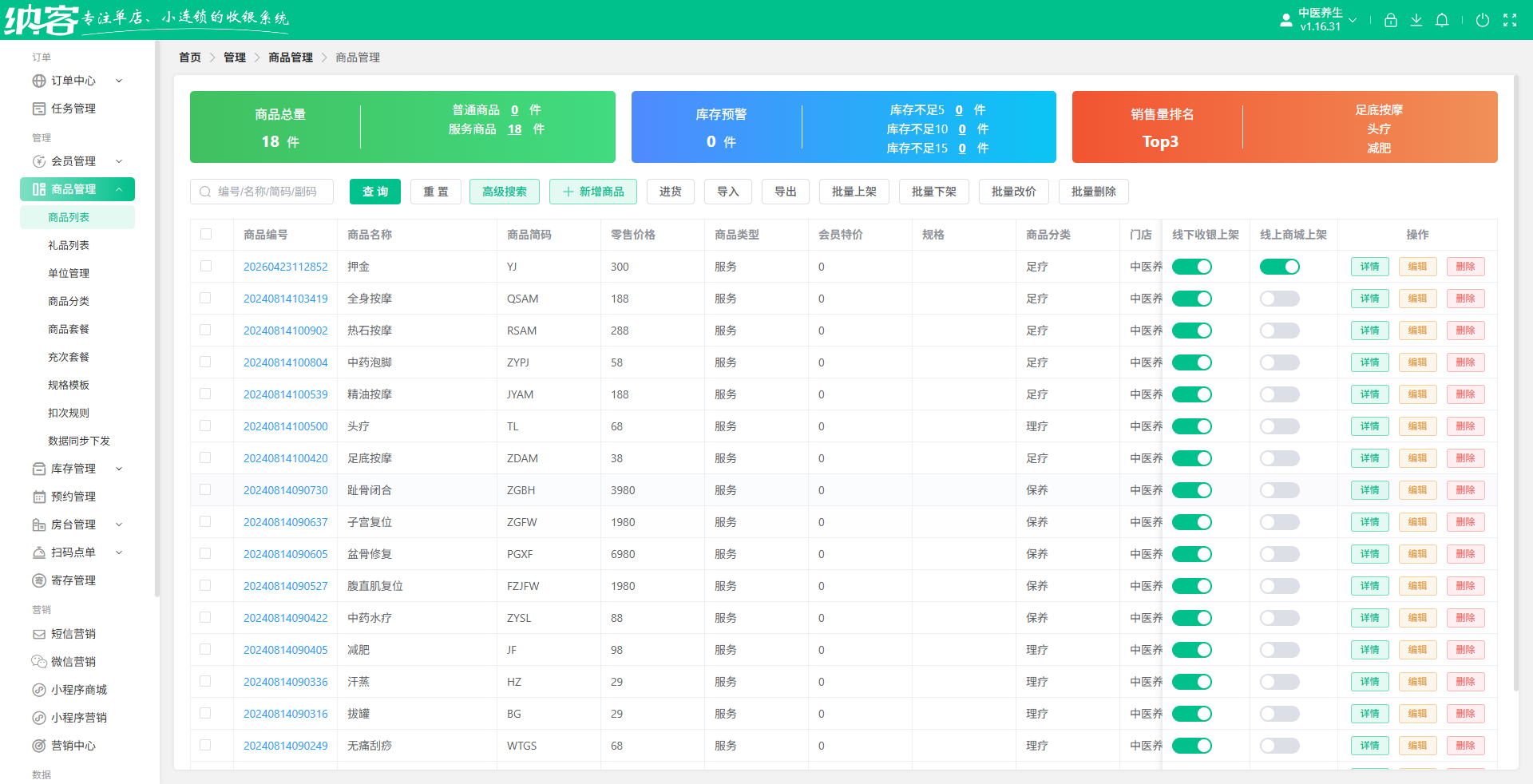1533x784 pixels.
Task: Disable 线上商城上架 toggle for 押金
Action: click(x=1279, y=267)
